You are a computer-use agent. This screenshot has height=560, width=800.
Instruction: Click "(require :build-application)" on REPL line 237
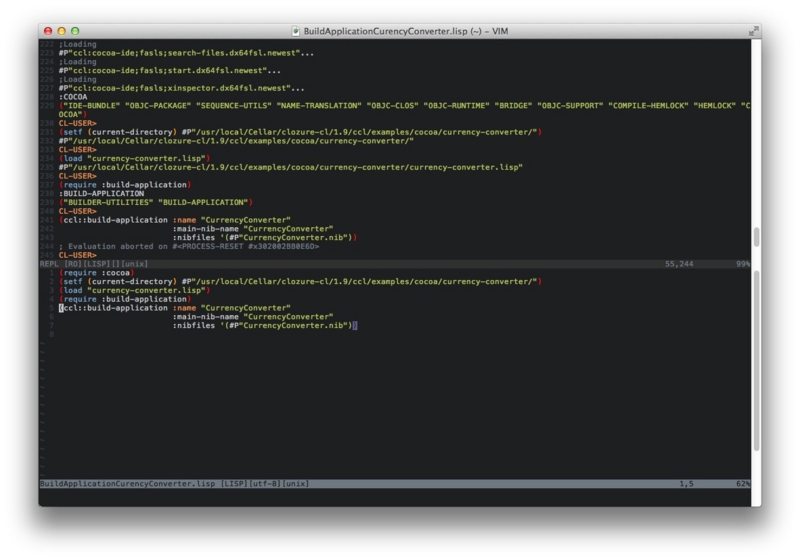[125, 185]
